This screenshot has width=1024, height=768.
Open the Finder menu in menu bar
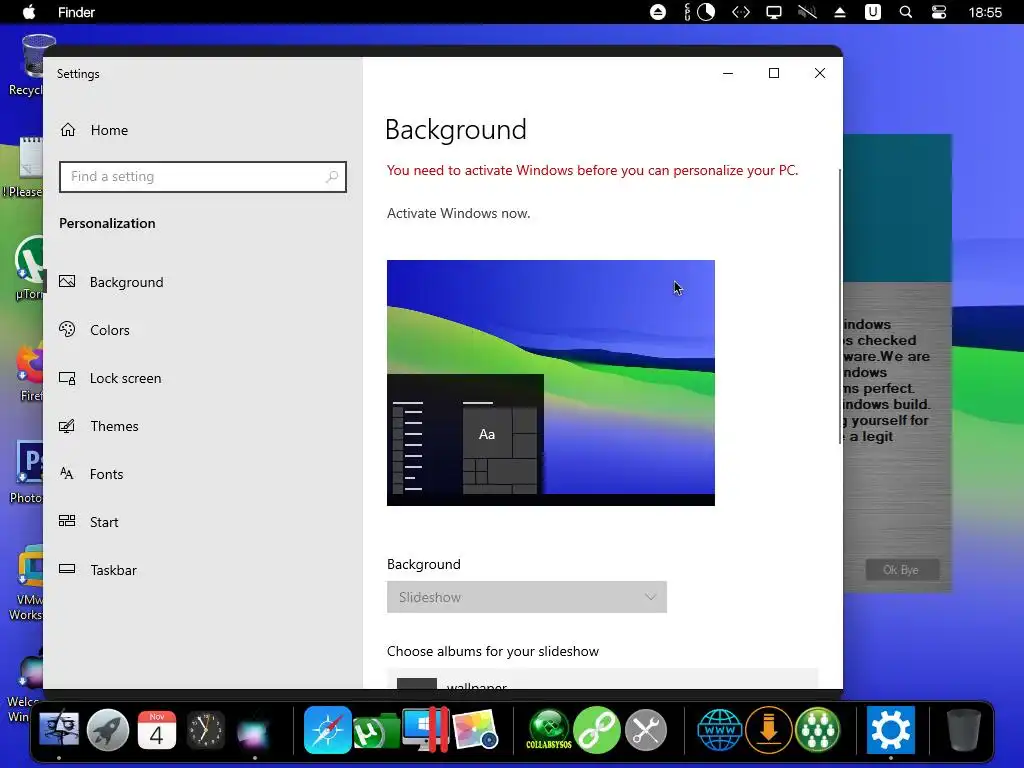(76, 12)
